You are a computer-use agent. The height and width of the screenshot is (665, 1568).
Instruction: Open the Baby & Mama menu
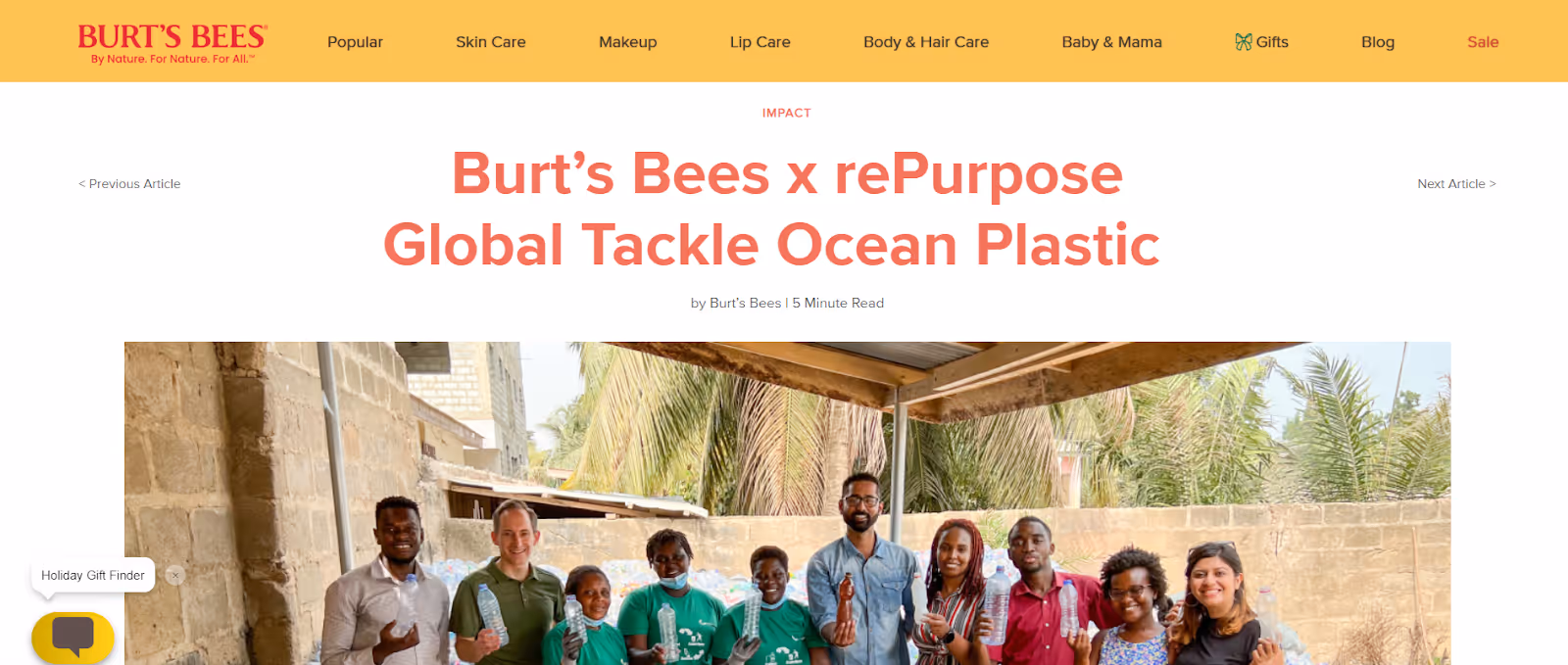click(1112, 42)
